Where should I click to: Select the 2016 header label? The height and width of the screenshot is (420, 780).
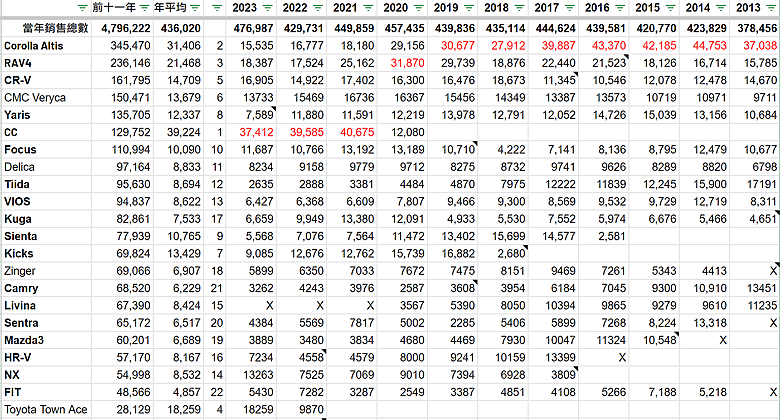pyautogui.click(x=597, y=8)
